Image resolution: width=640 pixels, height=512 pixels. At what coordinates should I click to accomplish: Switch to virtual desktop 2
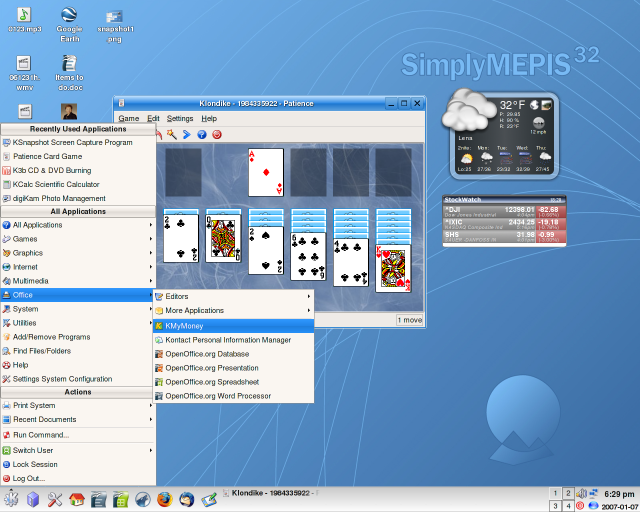point(568,493)
